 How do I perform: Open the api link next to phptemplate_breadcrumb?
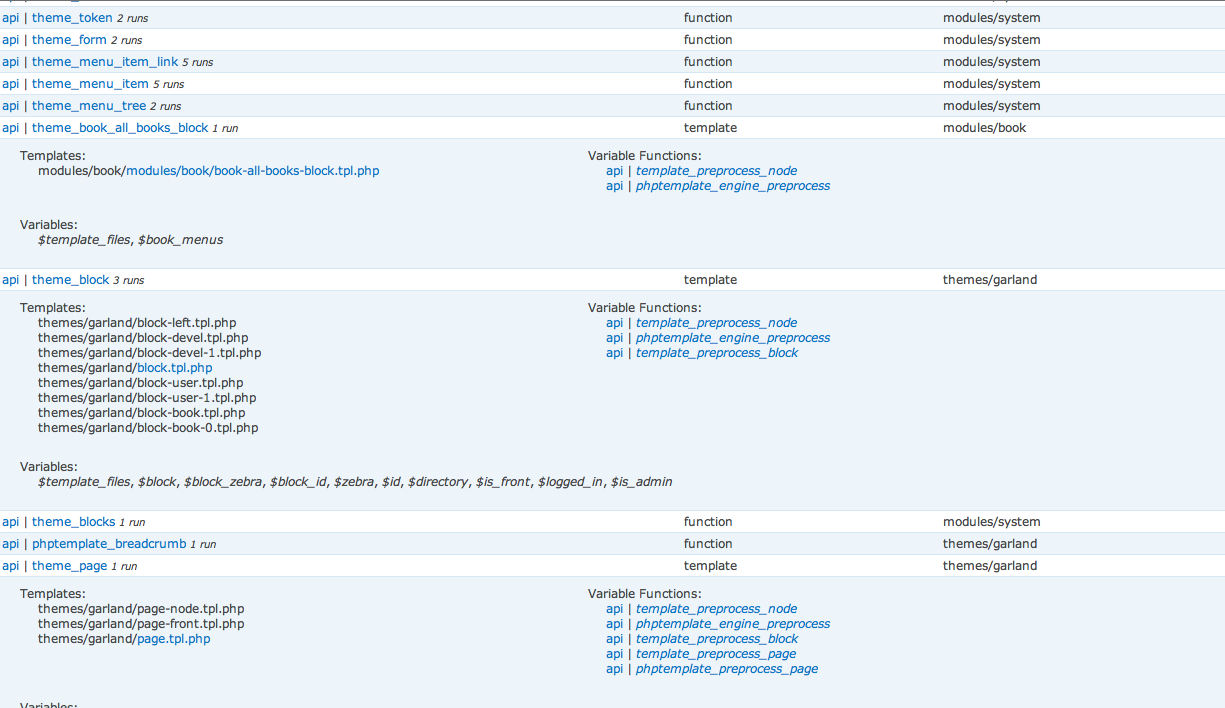pyautogui.click(x=11, y=544)
